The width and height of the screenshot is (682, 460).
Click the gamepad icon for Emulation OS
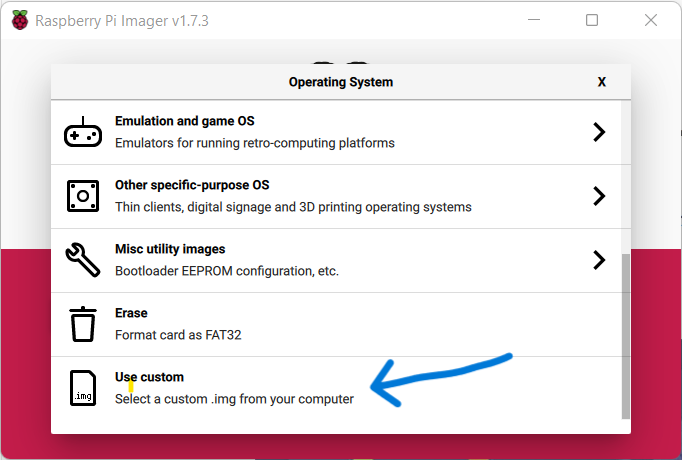(x=82, y=133)
